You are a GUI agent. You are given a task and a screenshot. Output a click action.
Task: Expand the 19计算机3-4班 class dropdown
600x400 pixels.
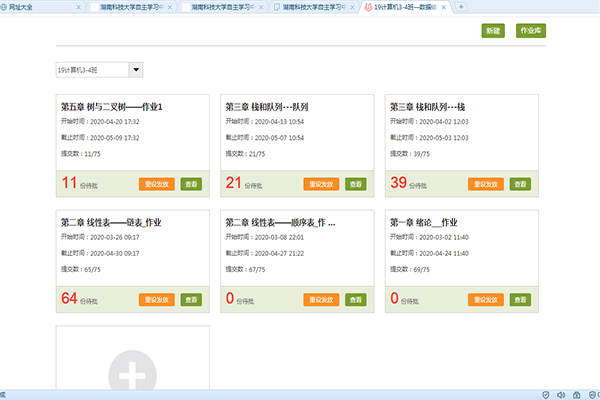click(136, 70)
